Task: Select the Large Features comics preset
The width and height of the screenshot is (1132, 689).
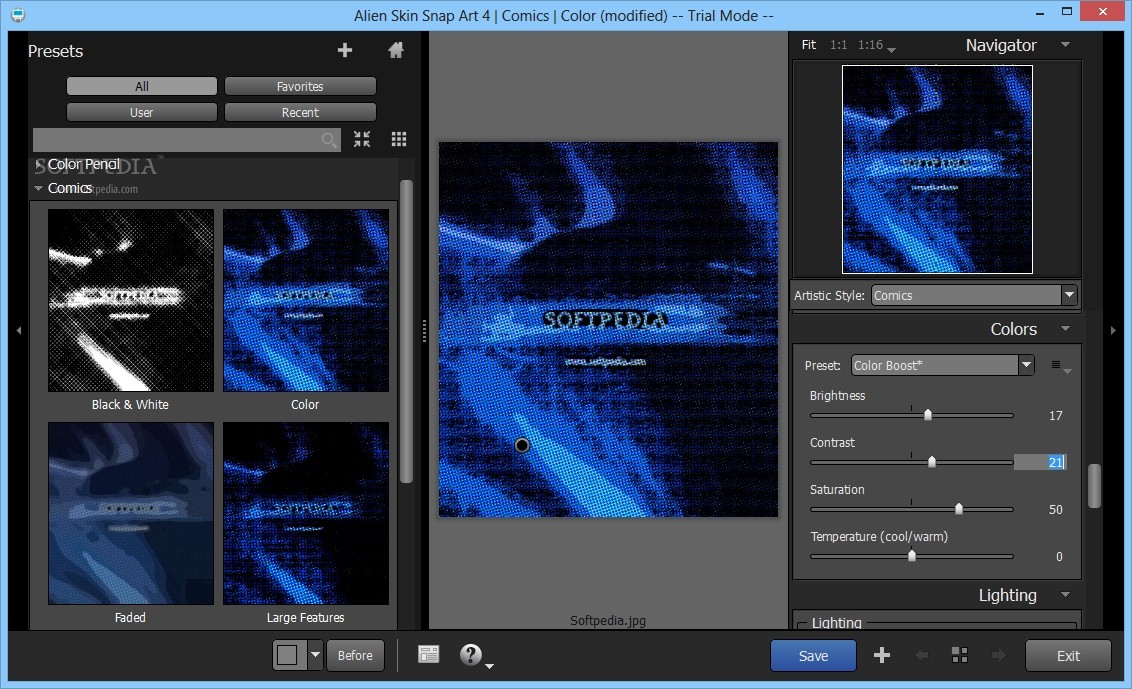Action: [305, 514]
